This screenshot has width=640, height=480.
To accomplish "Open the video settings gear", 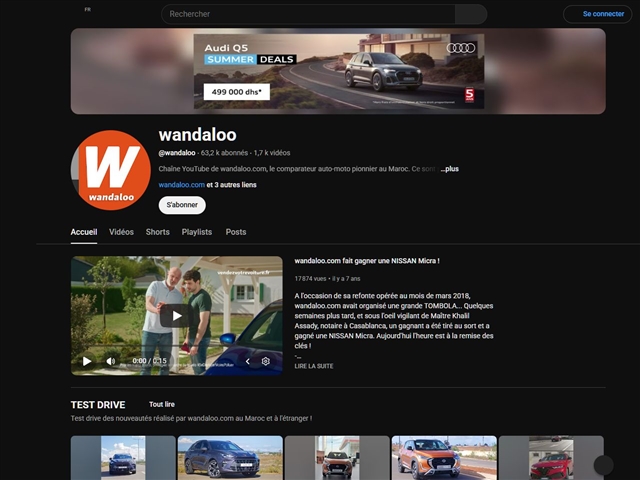I will point(266,361).
